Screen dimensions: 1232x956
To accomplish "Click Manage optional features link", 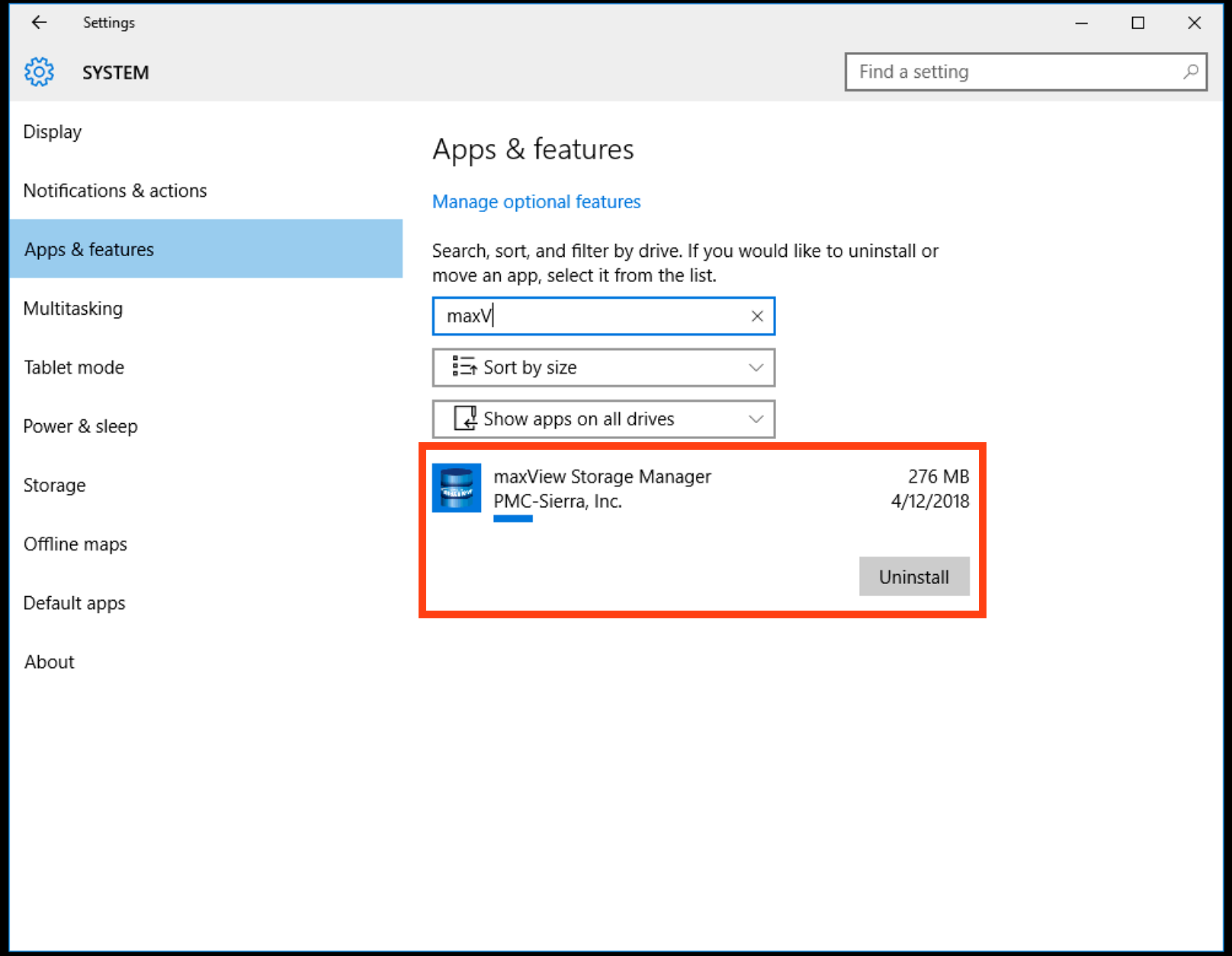I will [536, 201].
